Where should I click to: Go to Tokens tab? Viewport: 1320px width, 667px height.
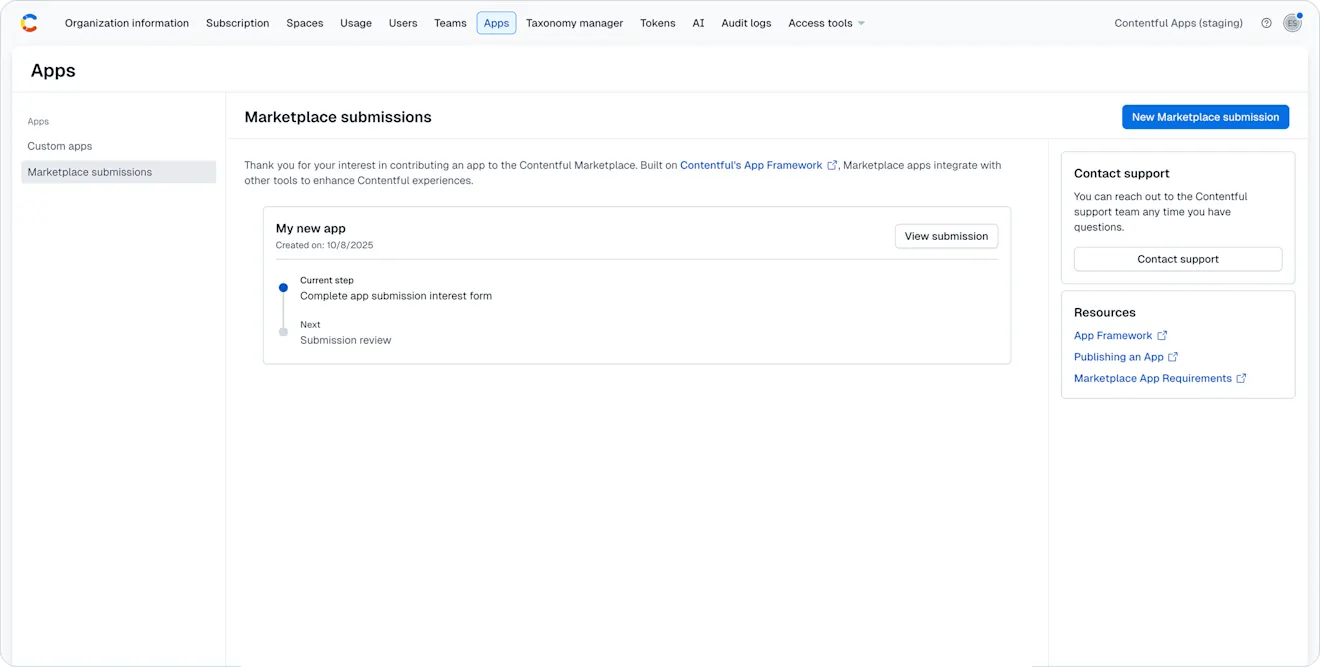click(658, 23)
